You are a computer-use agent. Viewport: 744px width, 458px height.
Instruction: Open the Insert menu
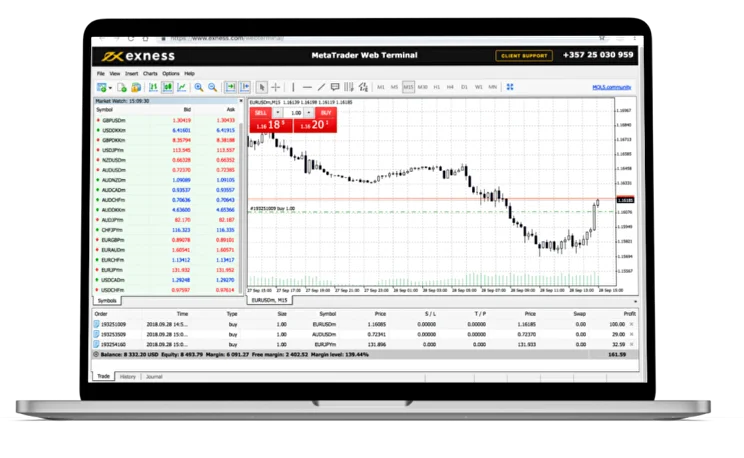[131, 74]
